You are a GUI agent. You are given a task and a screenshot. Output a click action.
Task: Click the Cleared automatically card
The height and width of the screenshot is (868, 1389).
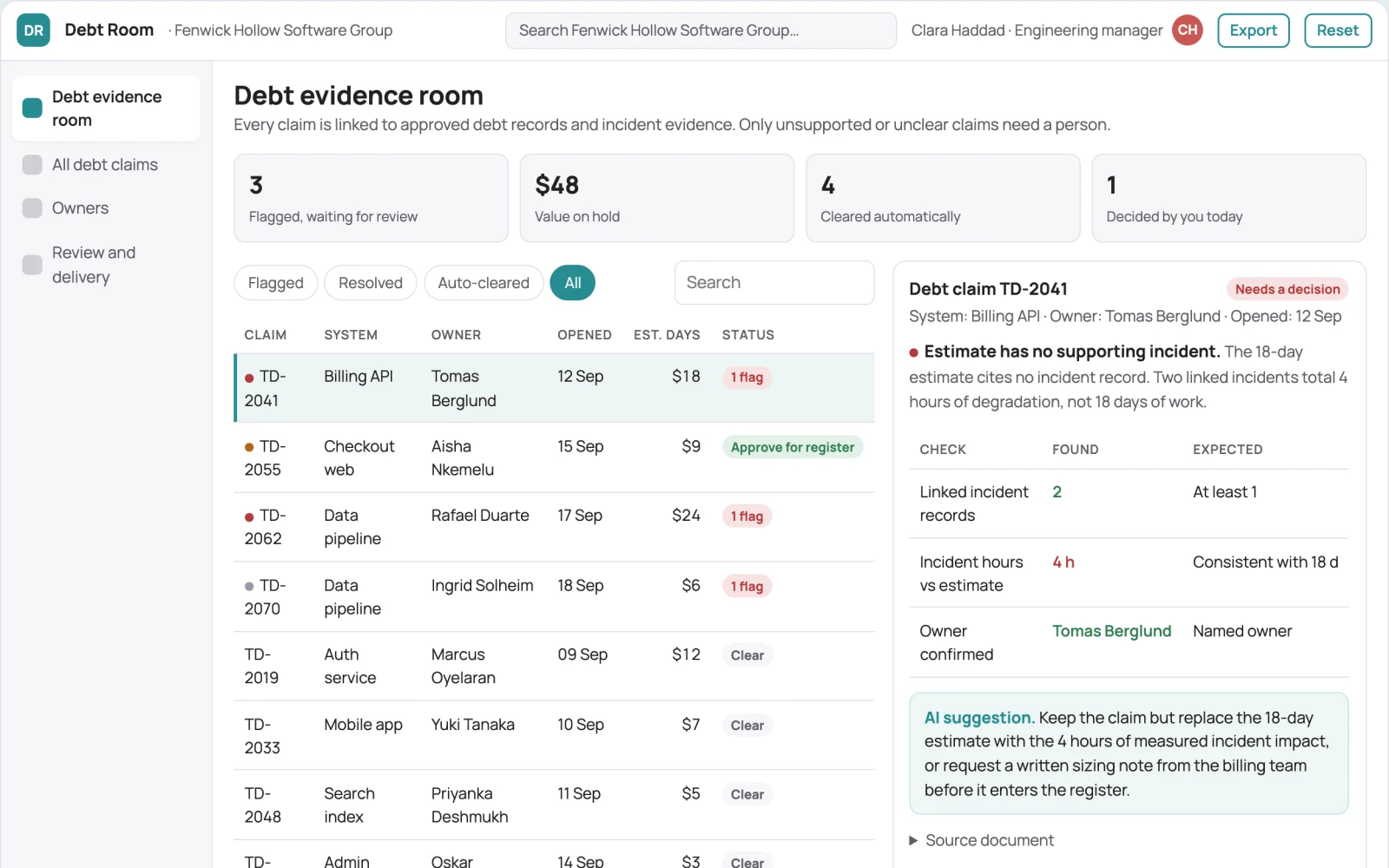pos(943,198)
